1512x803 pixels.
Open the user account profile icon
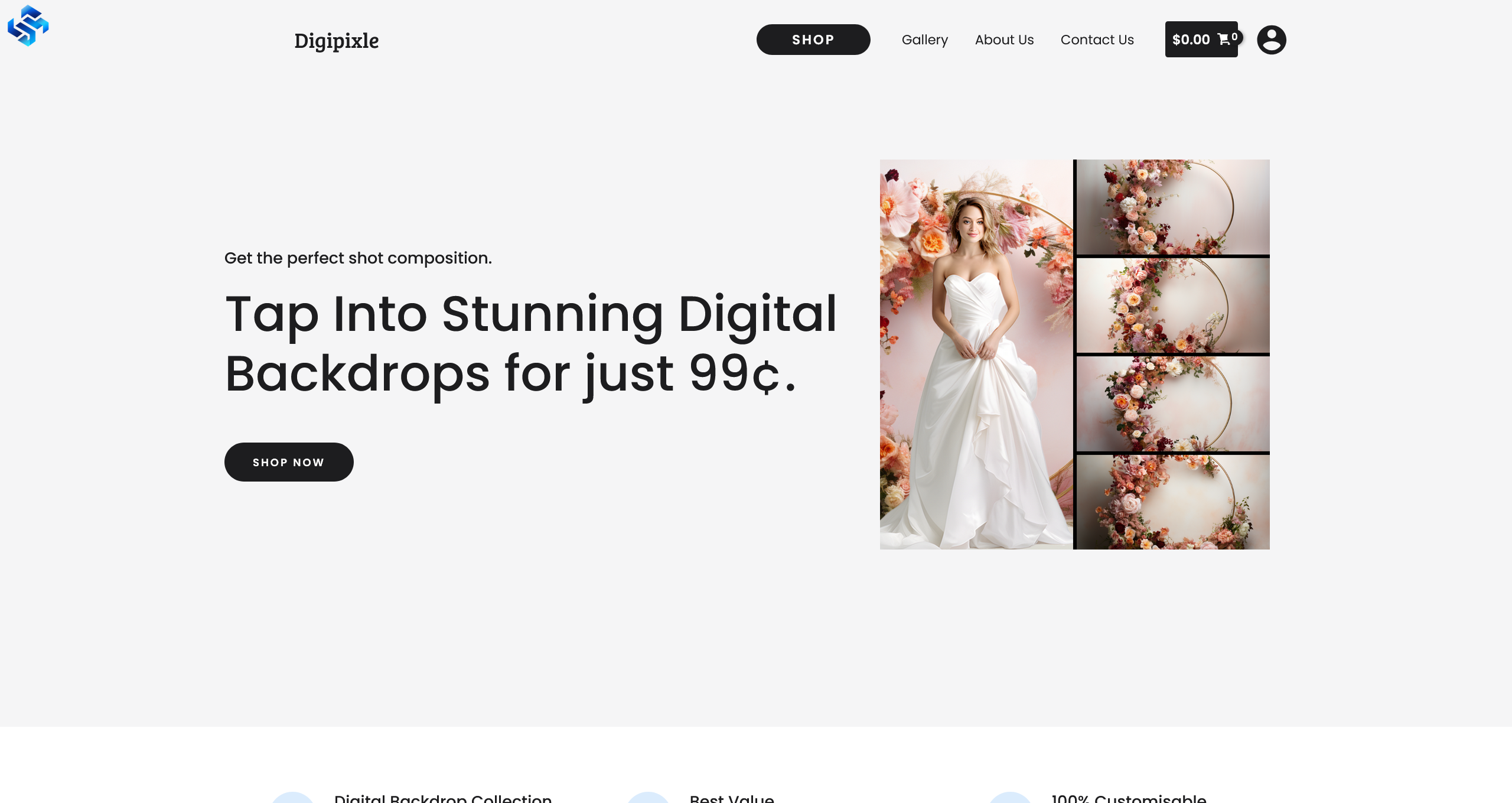(x=1271, y=40)
